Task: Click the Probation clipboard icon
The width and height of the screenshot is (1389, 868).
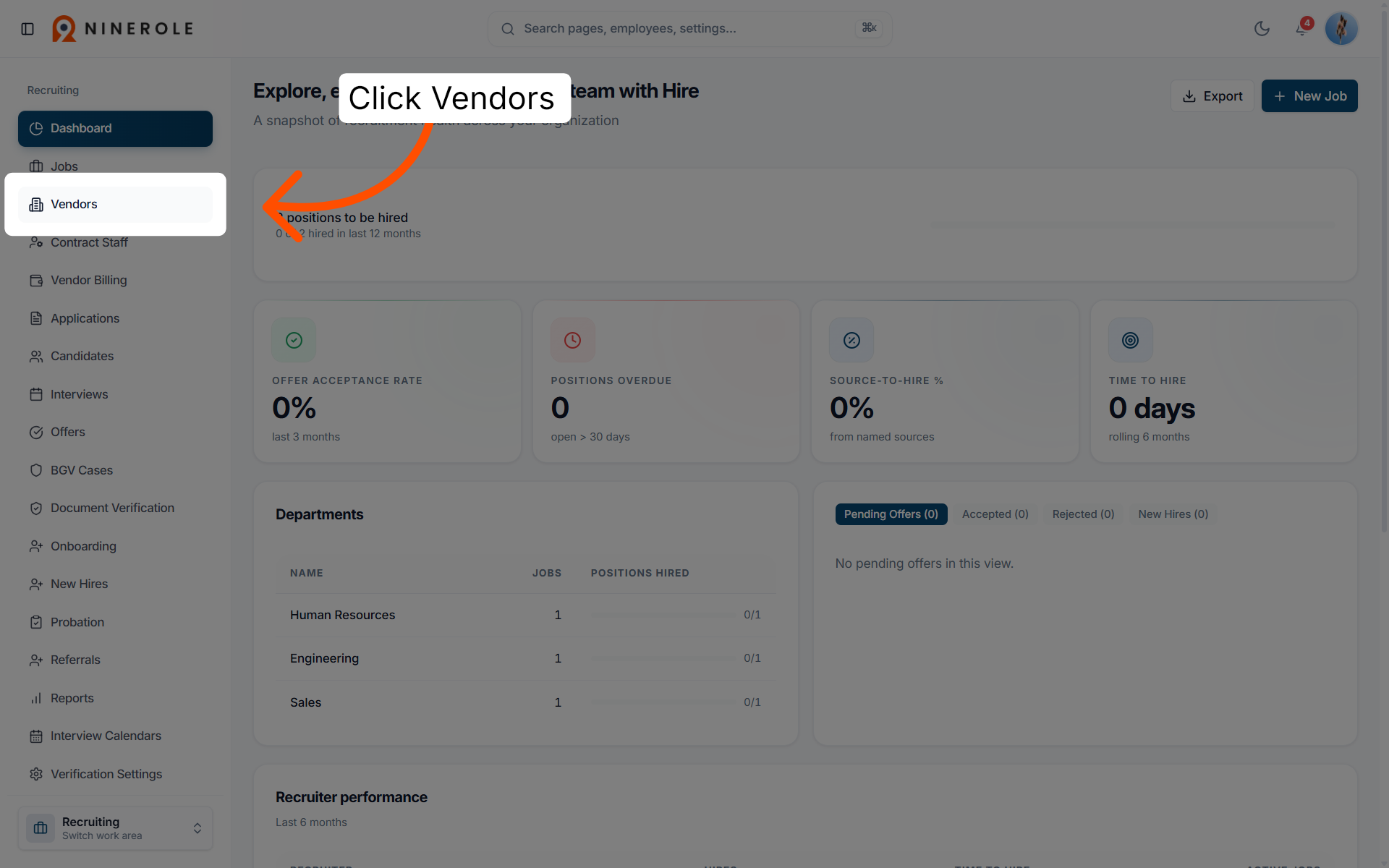Action: (36, 622)
